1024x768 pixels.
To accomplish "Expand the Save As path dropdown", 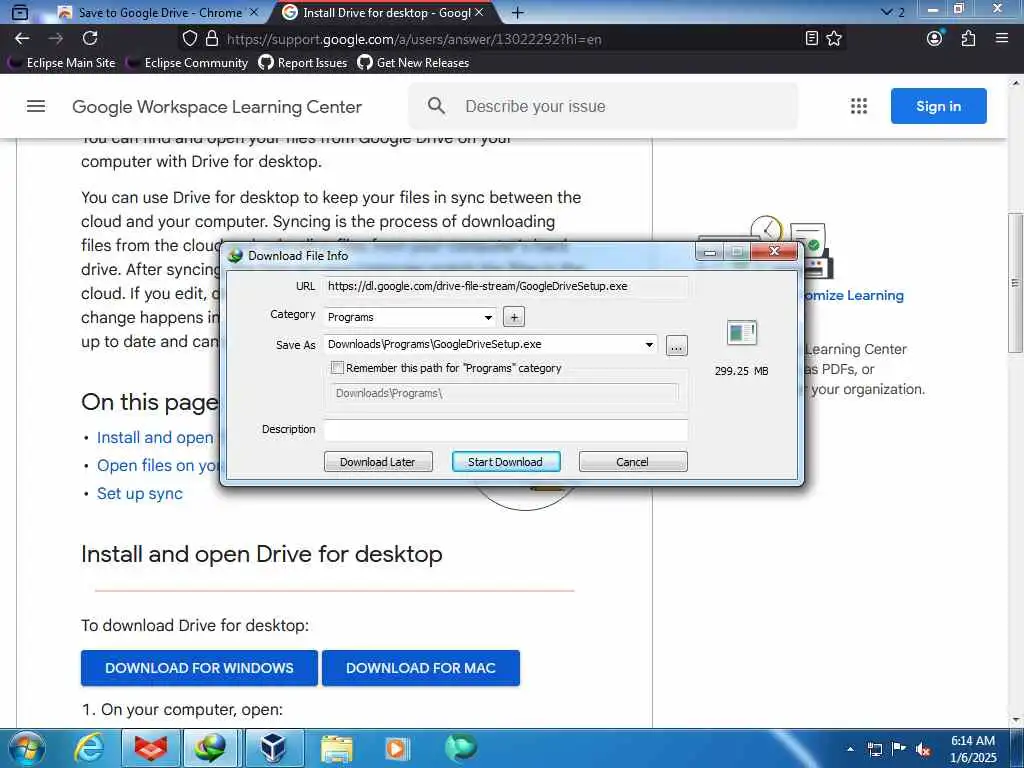I will [x=649, y=344].
